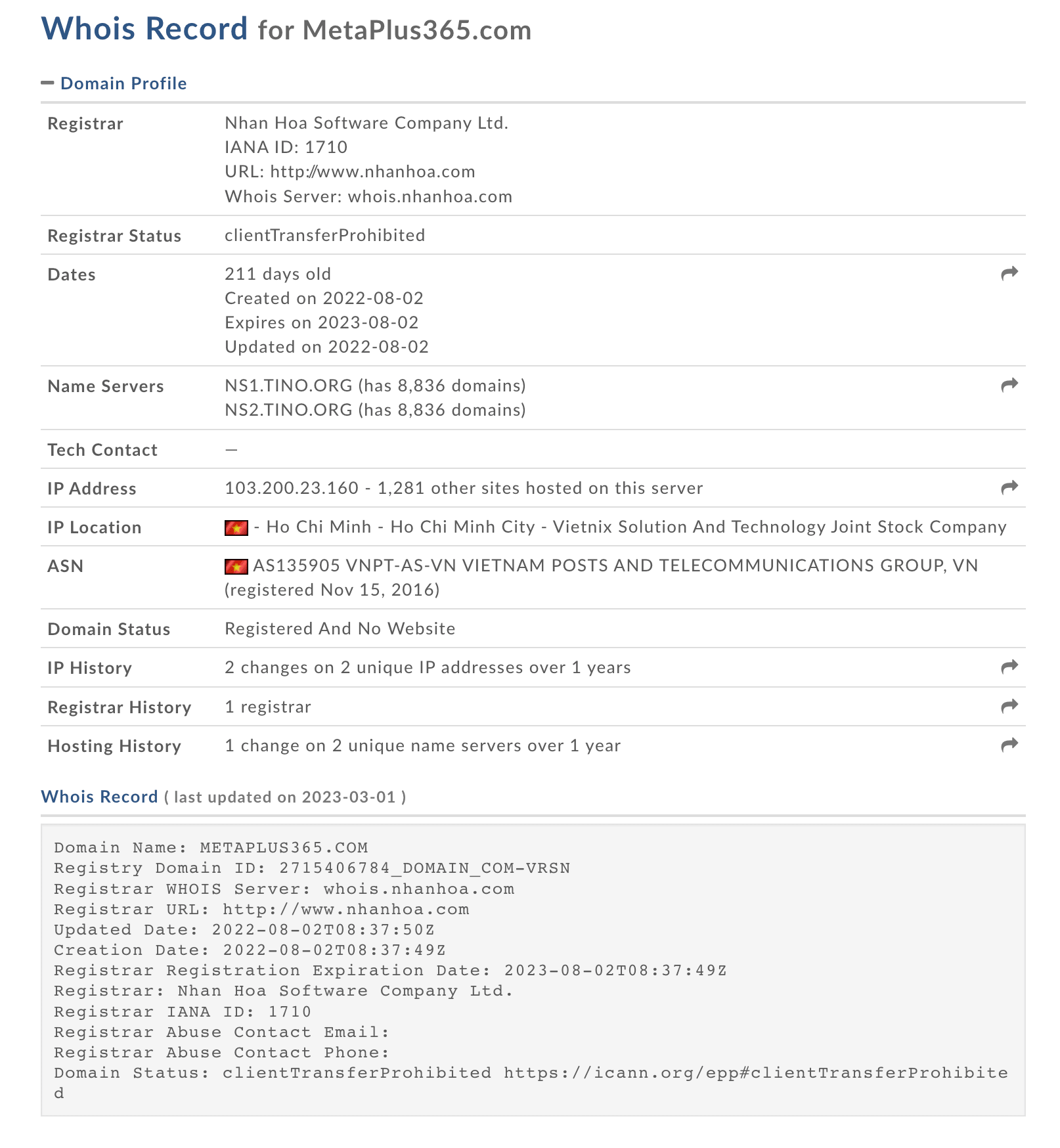The width and height of the screenshot is (1060, 1148).
Task: Open the share arrow in Name Servers row
Action: 1009,385
